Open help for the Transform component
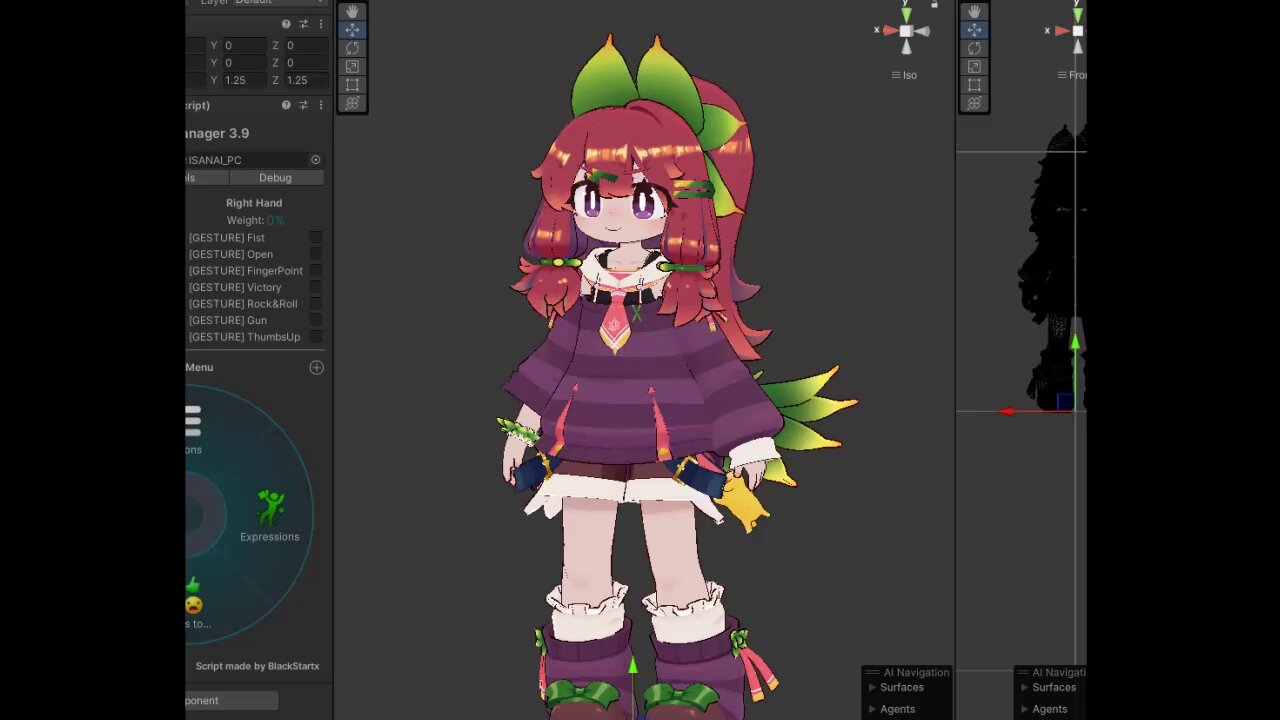 (286, 24)
